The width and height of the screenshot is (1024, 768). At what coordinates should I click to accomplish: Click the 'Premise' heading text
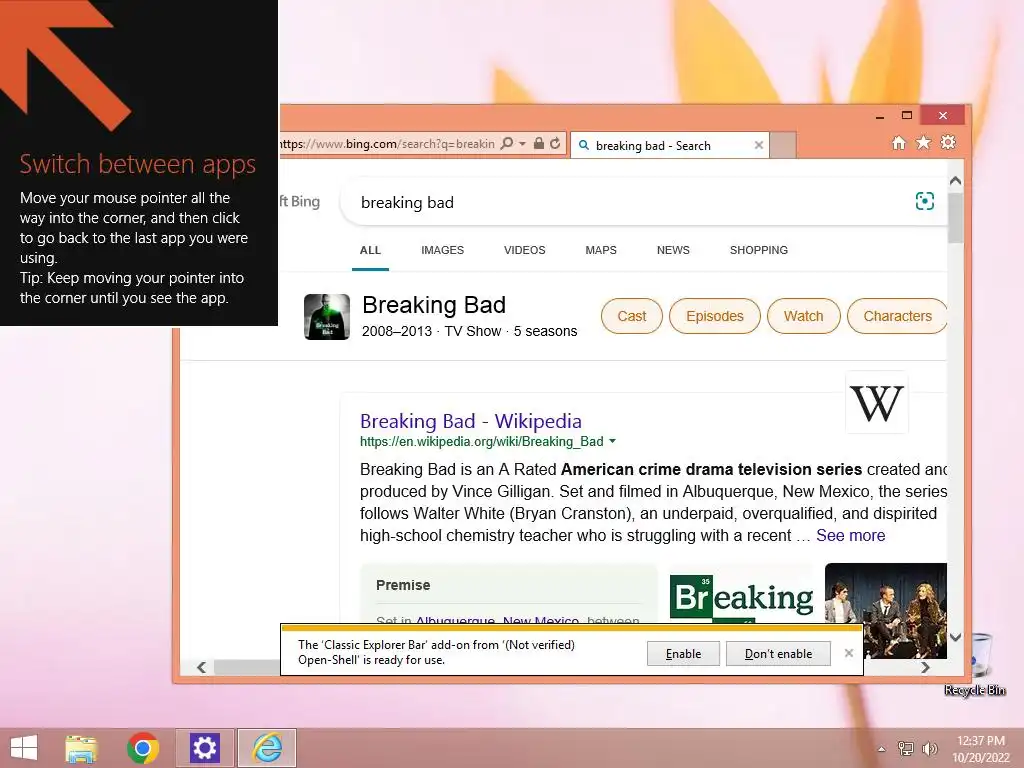[403, 585]
